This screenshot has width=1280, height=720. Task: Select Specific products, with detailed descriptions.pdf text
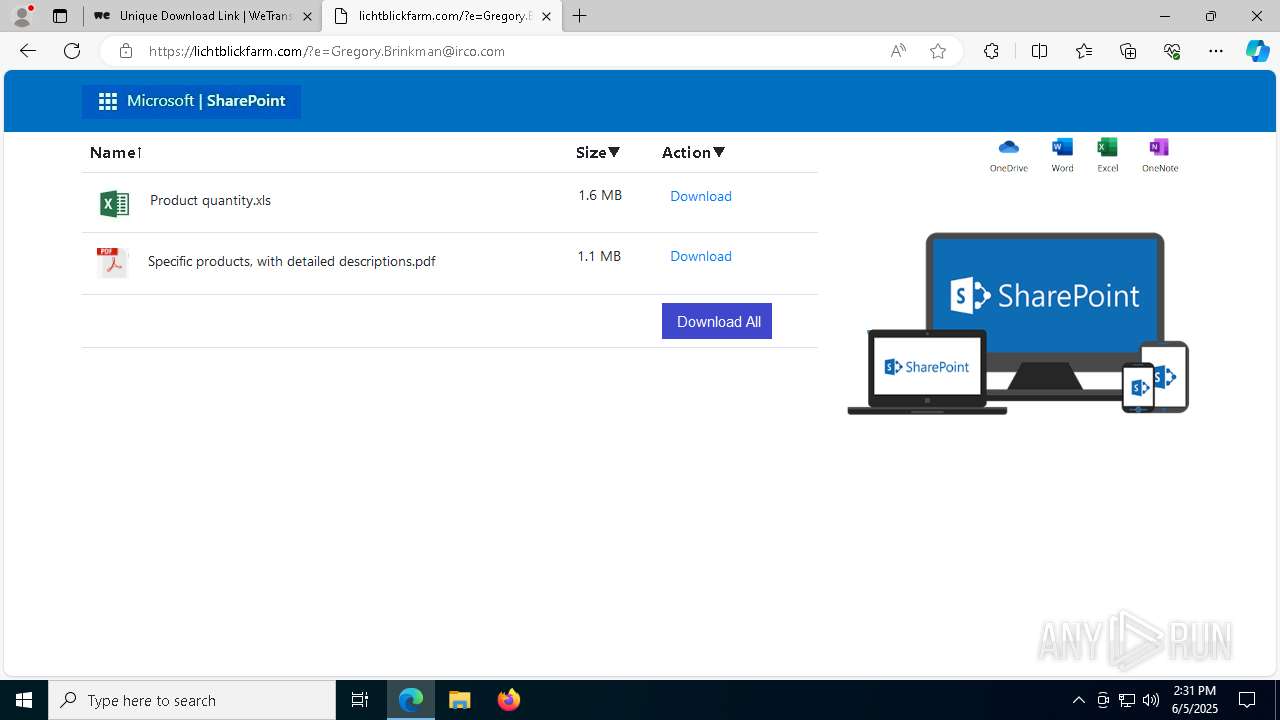tap(291, 261)
